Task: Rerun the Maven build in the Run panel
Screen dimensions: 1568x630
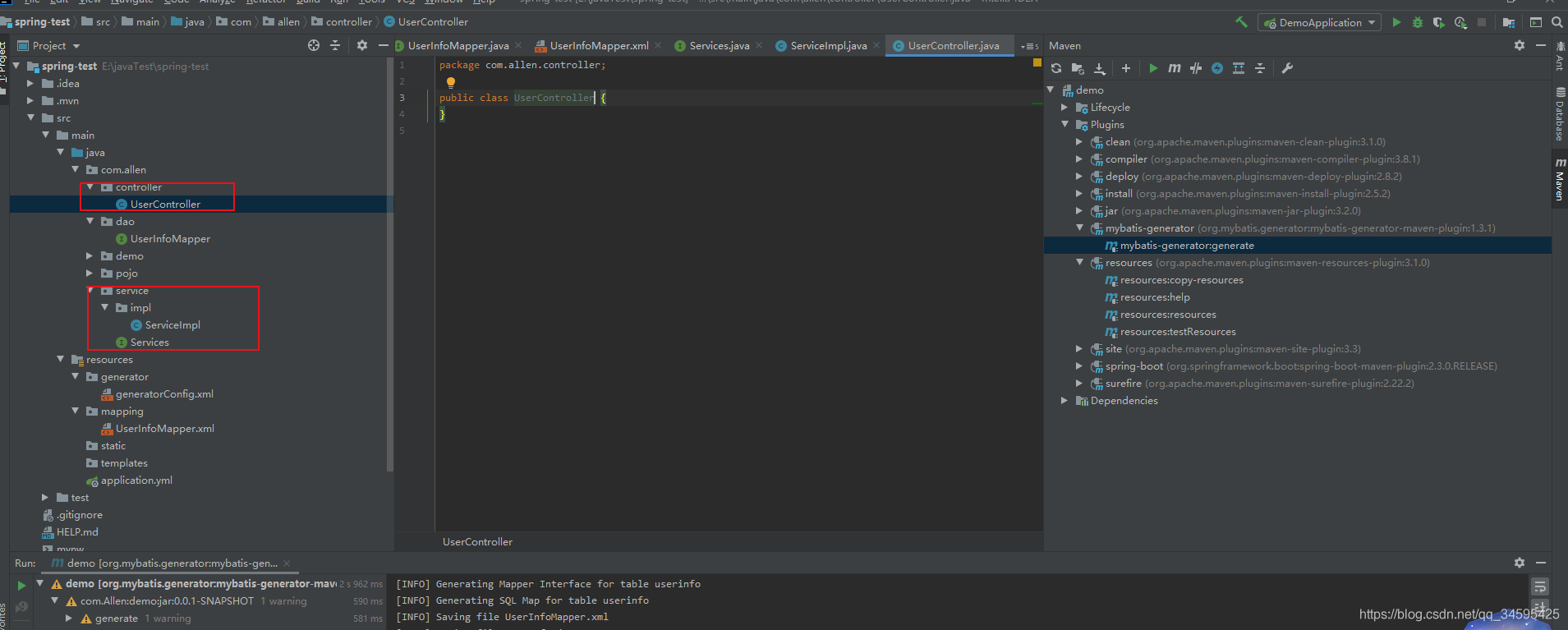Action: 21,586
